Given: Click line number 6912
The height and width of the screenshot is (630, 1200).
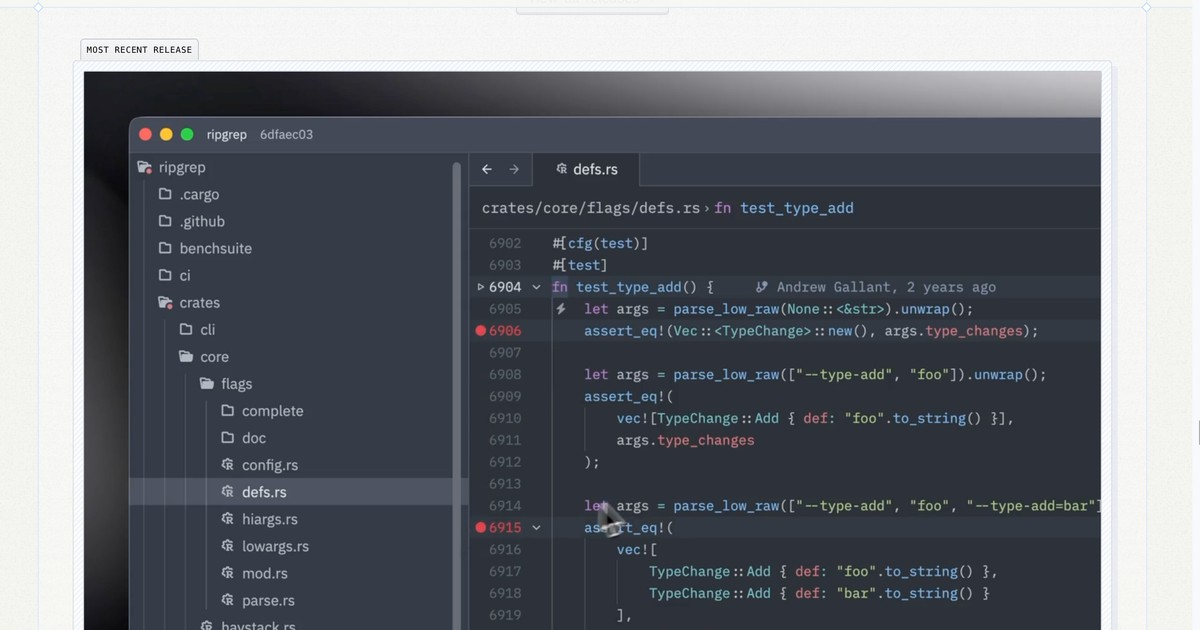Looking at the screenshot, I should tap(505, 462).
